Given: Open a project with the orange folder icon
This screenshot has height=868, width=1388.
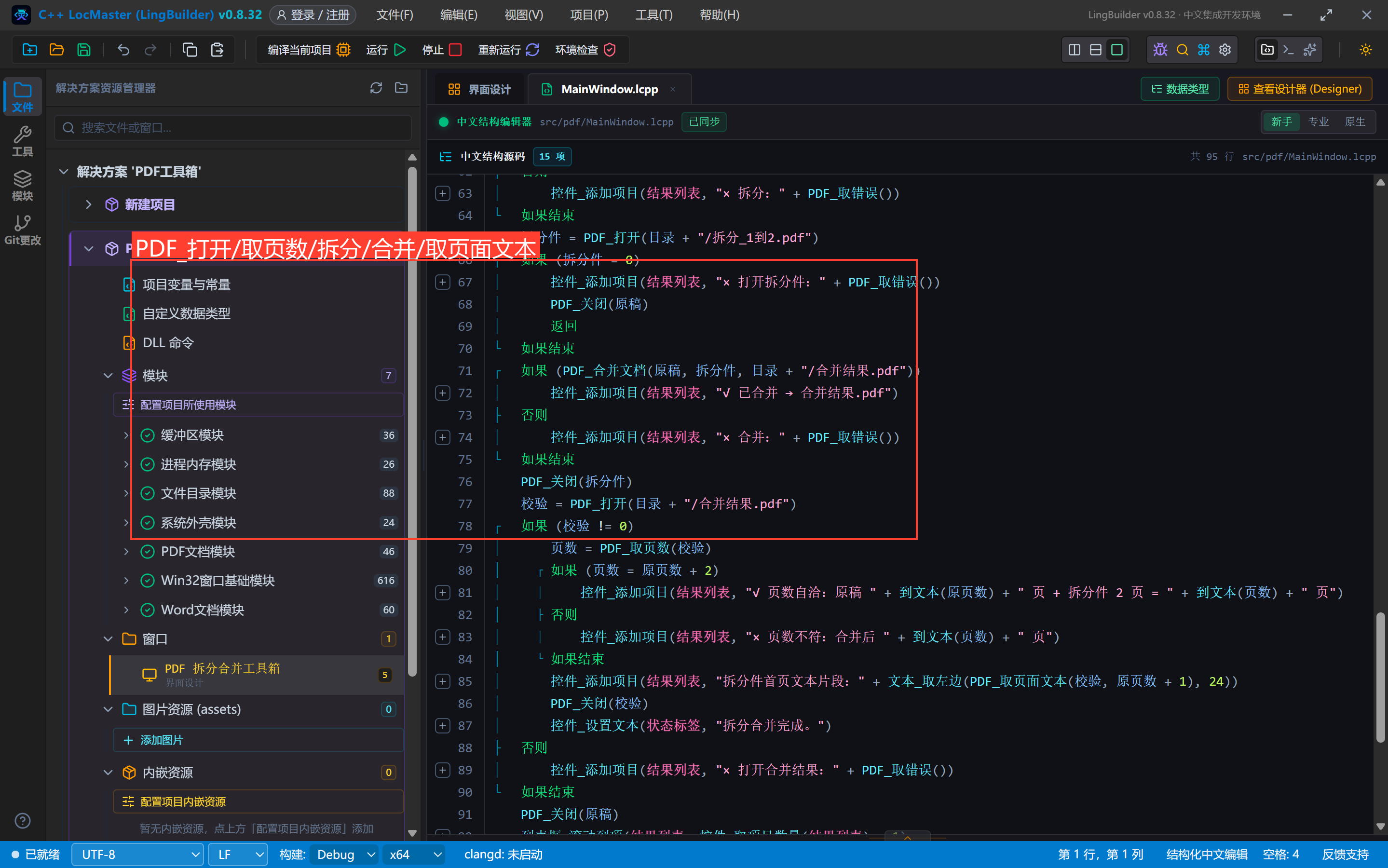Looking at the screenshot, I should (x=57, y=50).
